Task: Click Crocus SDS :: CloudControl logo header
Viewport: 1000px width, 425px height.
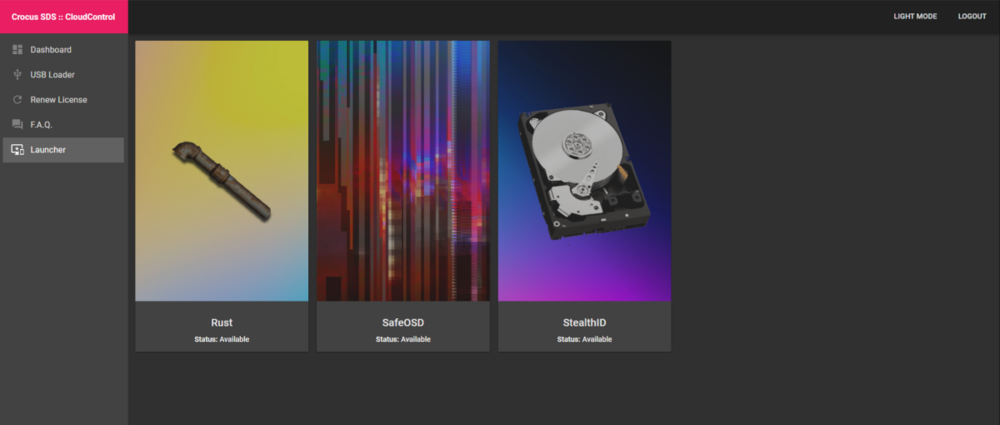Action: pos(64,17)
